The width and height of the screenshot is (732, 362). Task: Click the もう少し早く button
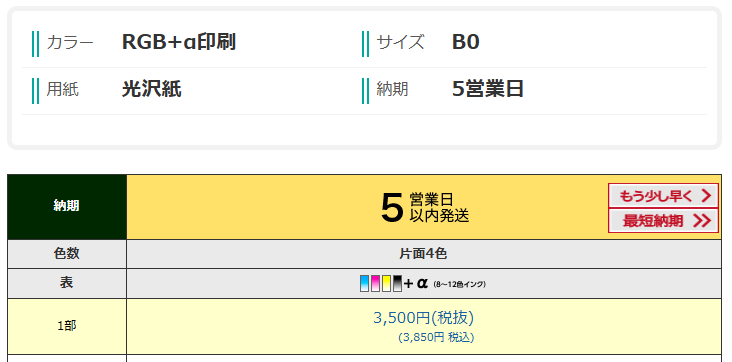(663, 196)
